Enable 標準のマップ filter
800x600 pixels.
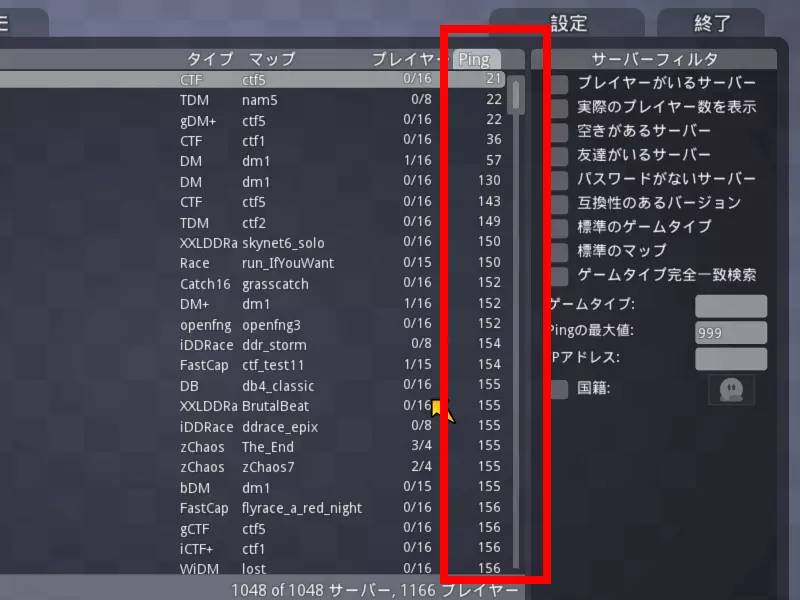pos(560,252)
